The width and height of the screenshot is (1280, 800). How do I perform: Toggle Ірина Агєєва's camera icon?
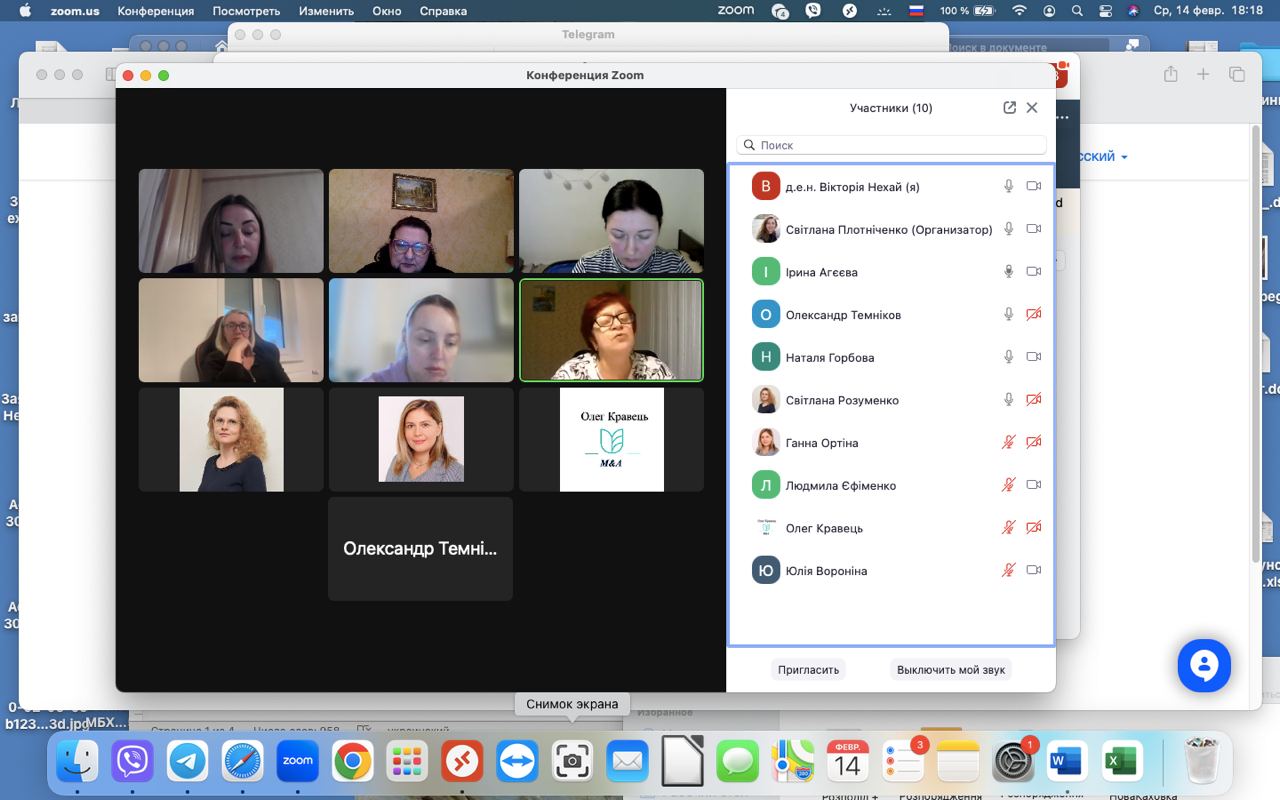point(1034,272)
